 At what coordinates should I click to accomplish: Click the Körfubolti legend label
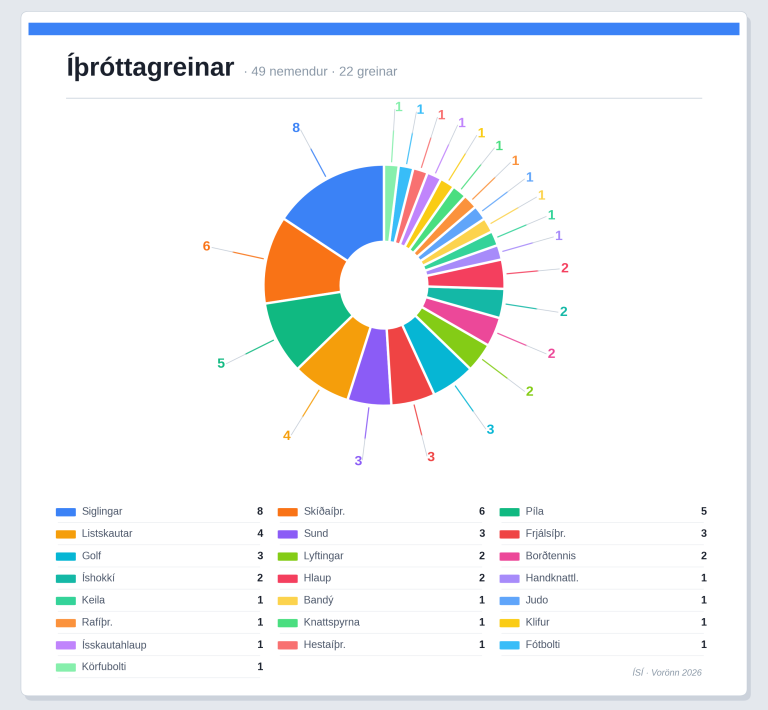(103, 667)
